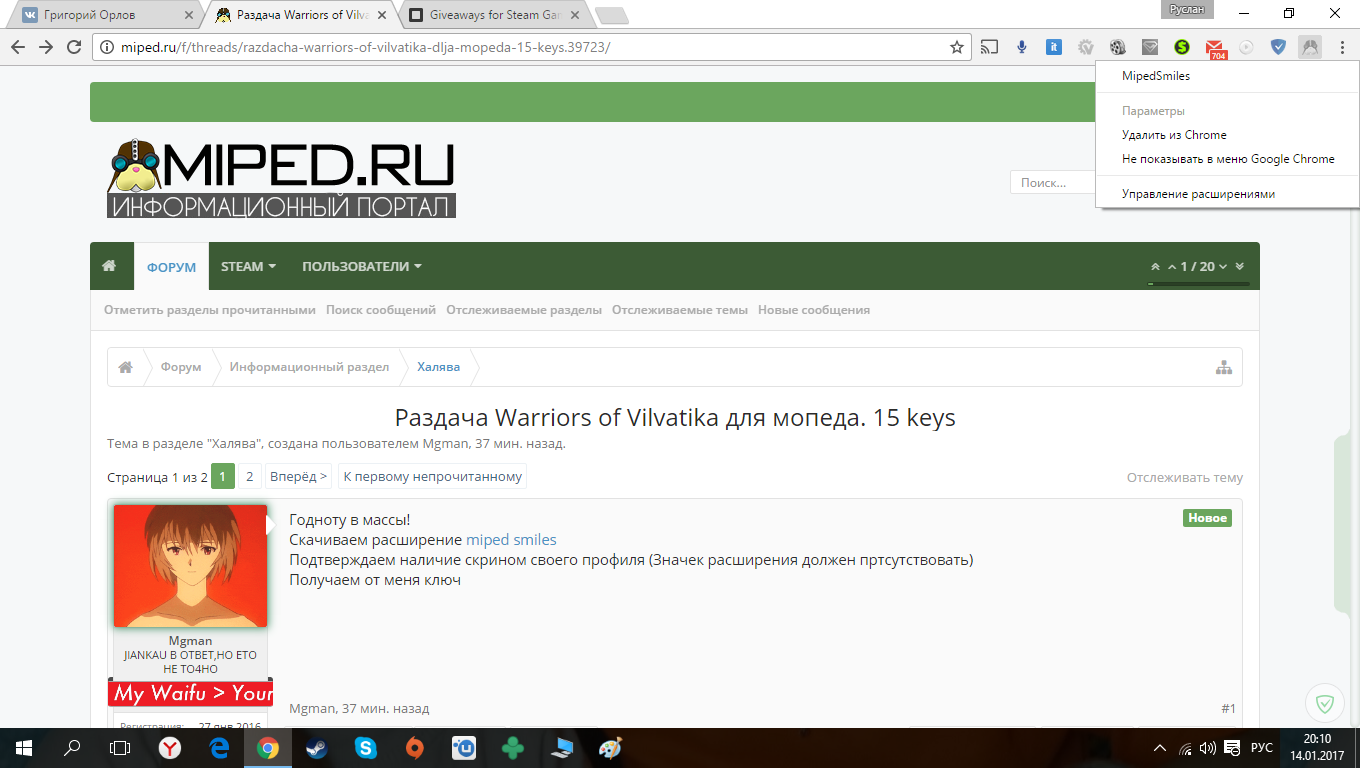The image size is (1360, 768).
Task: Select 'Удалить из Chrome' menu entry
Action: [x=1228, y=135]
